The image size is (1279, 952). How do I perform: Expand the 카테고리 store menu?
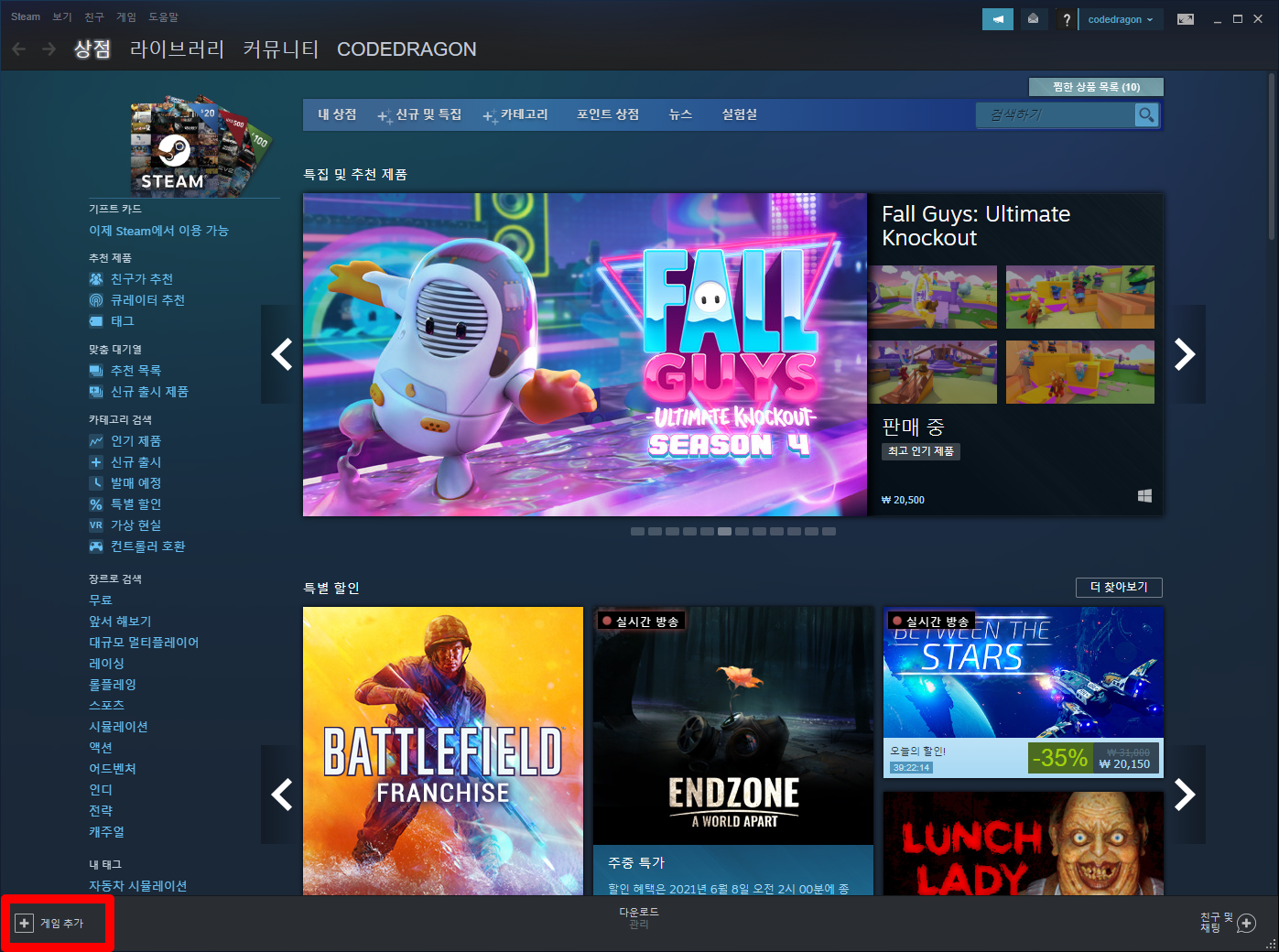point(515,114)
